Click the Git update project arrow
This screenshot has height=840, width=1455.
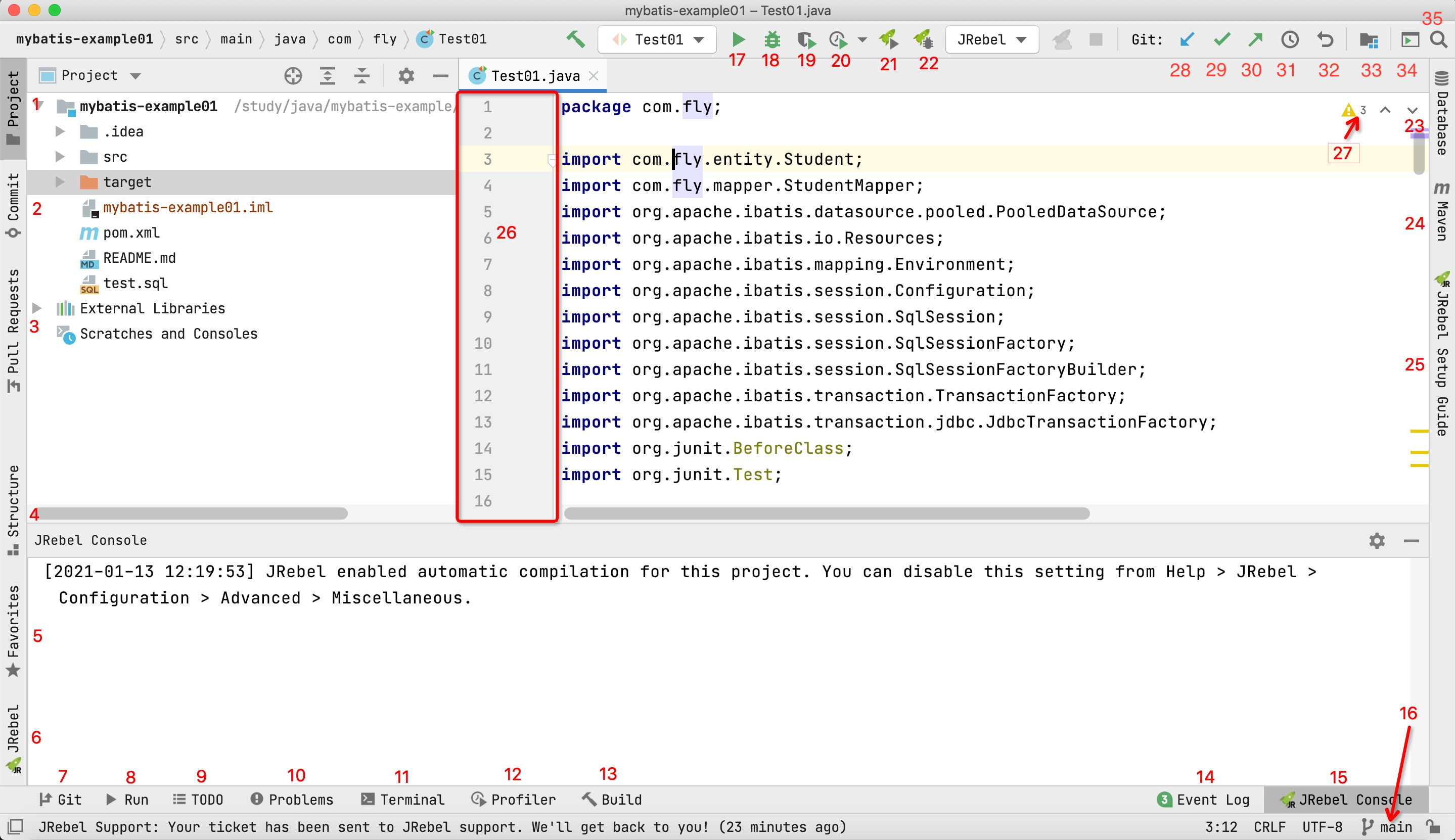tap(1187, 39)
